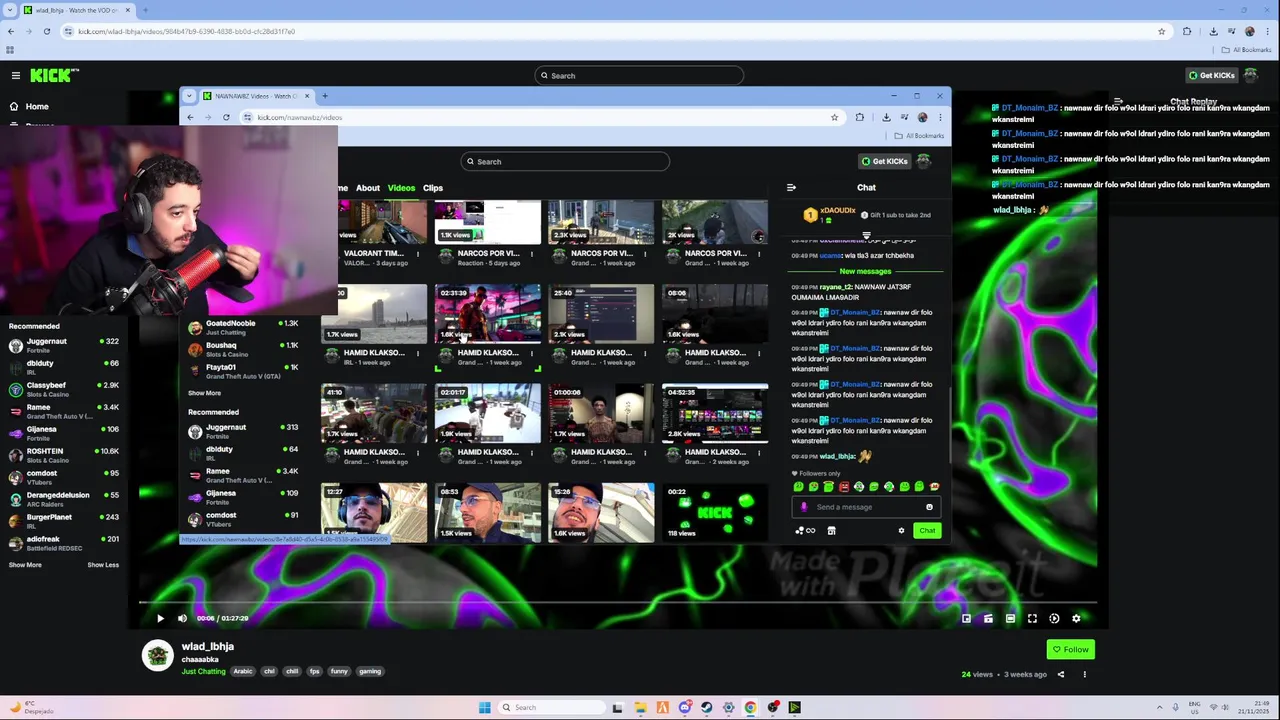
Task: Open the Windows Start menu
Action: tap(484, 707)
